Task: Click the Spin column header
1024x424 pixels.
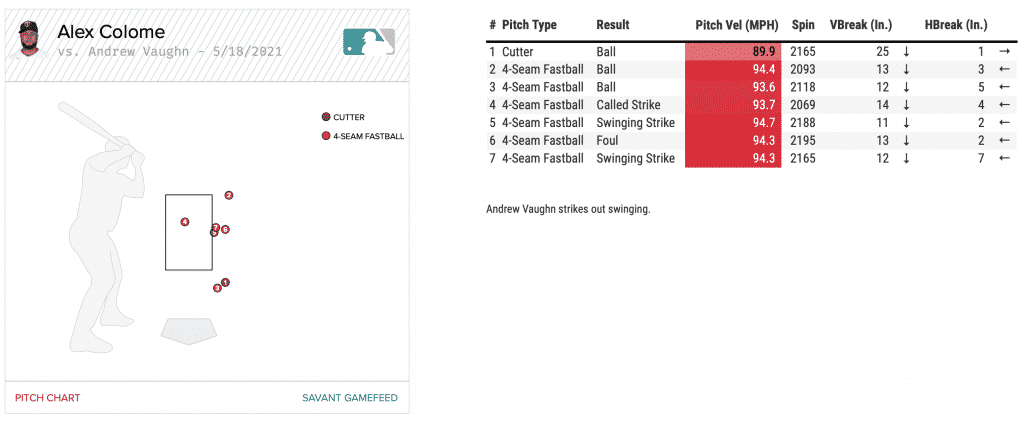Action: pyautogui.click(x=802, y=25)
